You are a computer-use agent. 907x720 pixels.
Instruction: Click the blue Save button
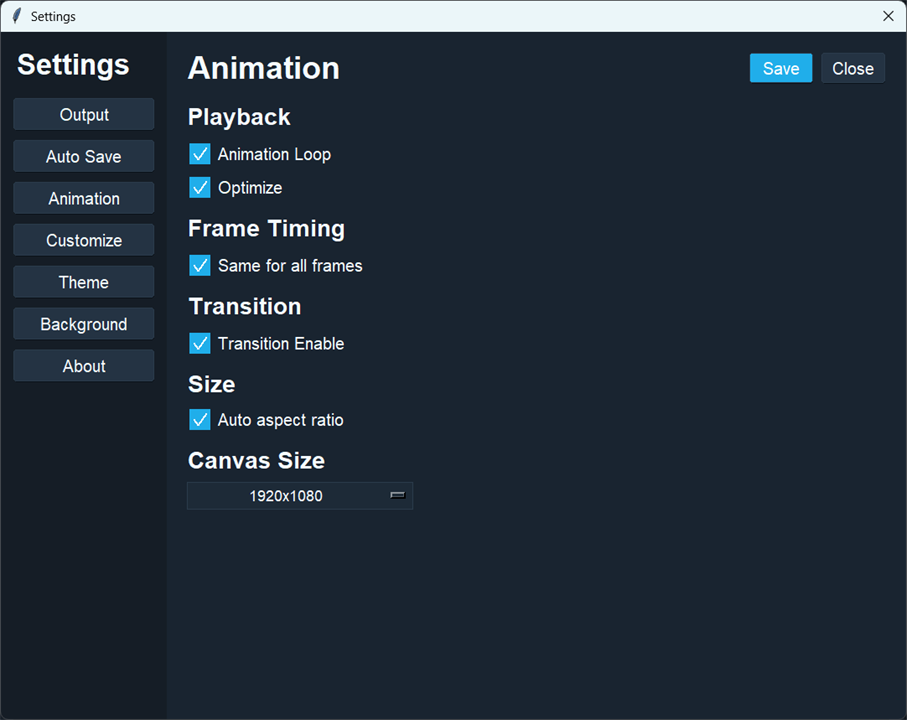click(781, 68)
